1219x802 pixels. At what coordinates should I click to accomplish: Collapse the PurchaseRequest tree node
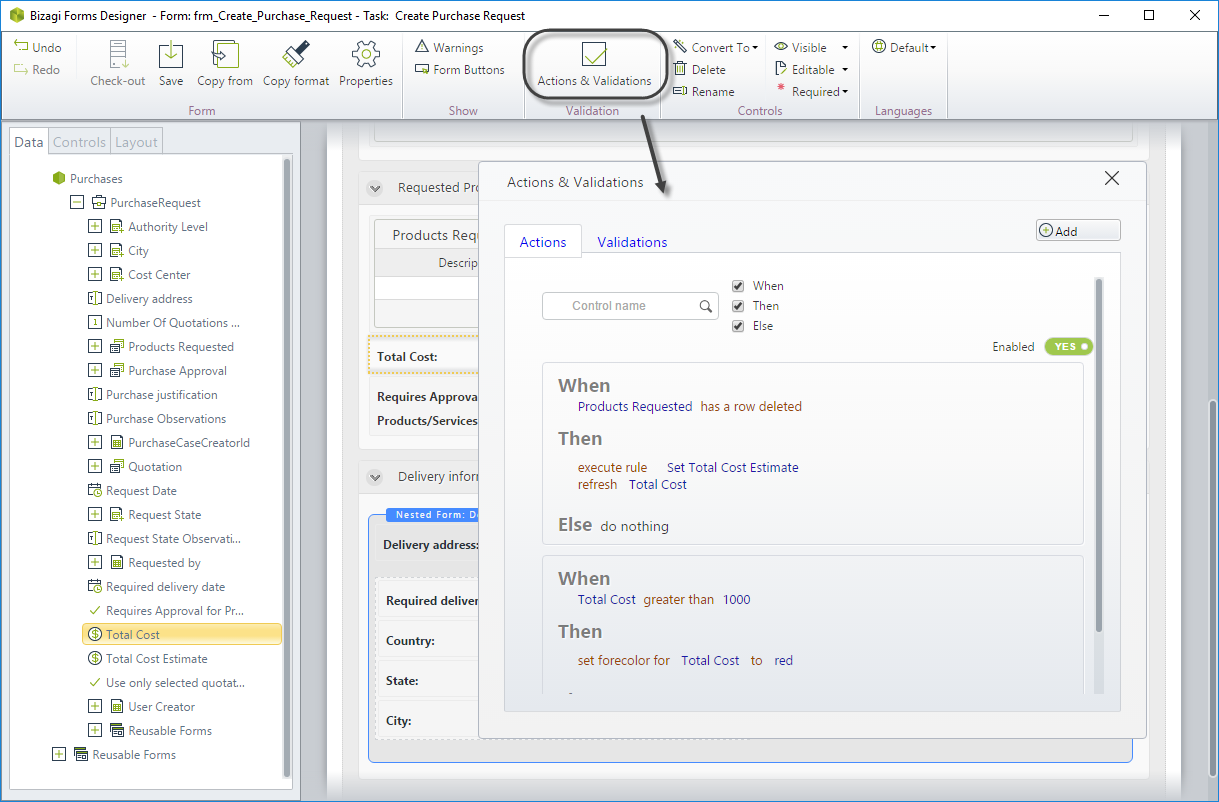77,203
